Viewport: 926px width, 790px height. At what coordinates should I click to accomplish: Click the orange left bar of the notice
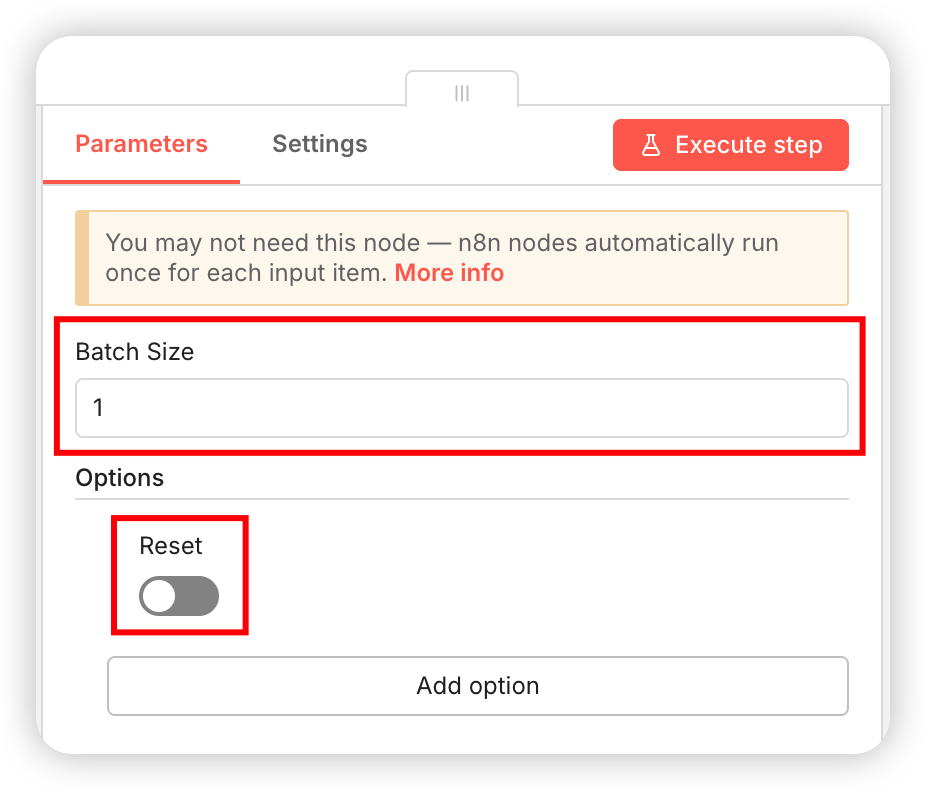[x=82, y=258]
